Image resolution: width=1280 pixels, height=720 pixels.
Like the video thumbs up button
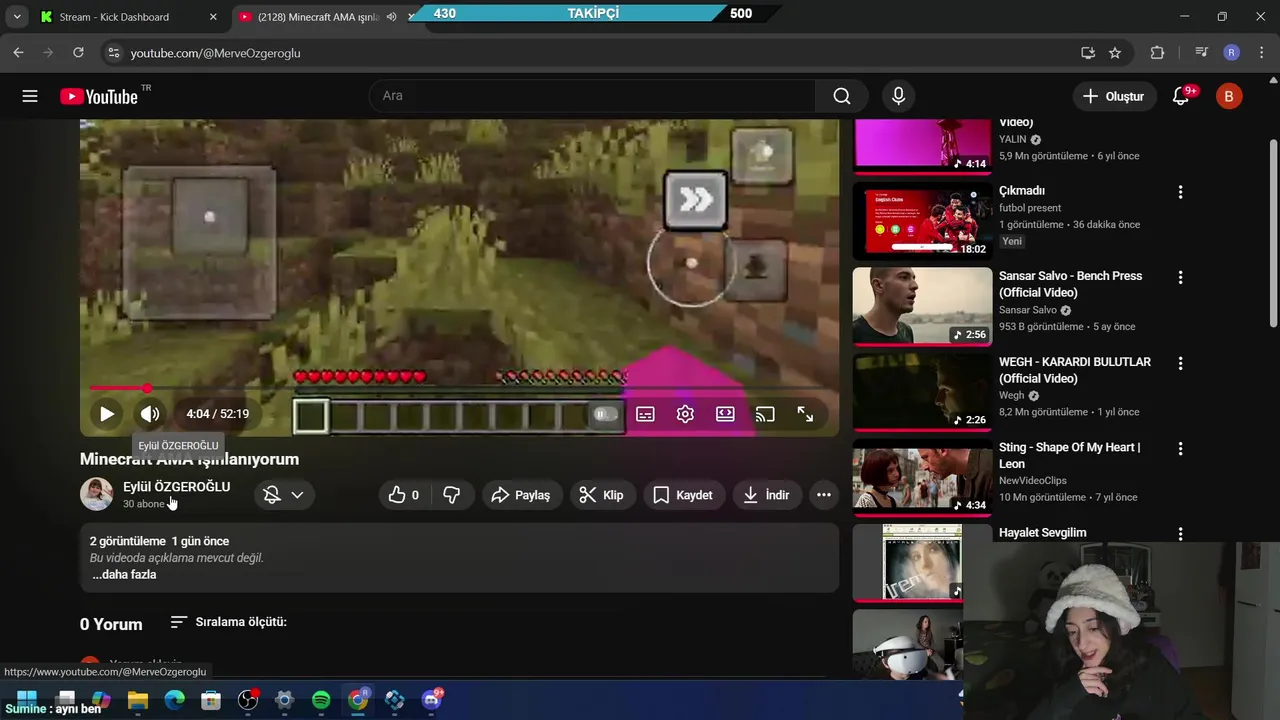[404, 495]
